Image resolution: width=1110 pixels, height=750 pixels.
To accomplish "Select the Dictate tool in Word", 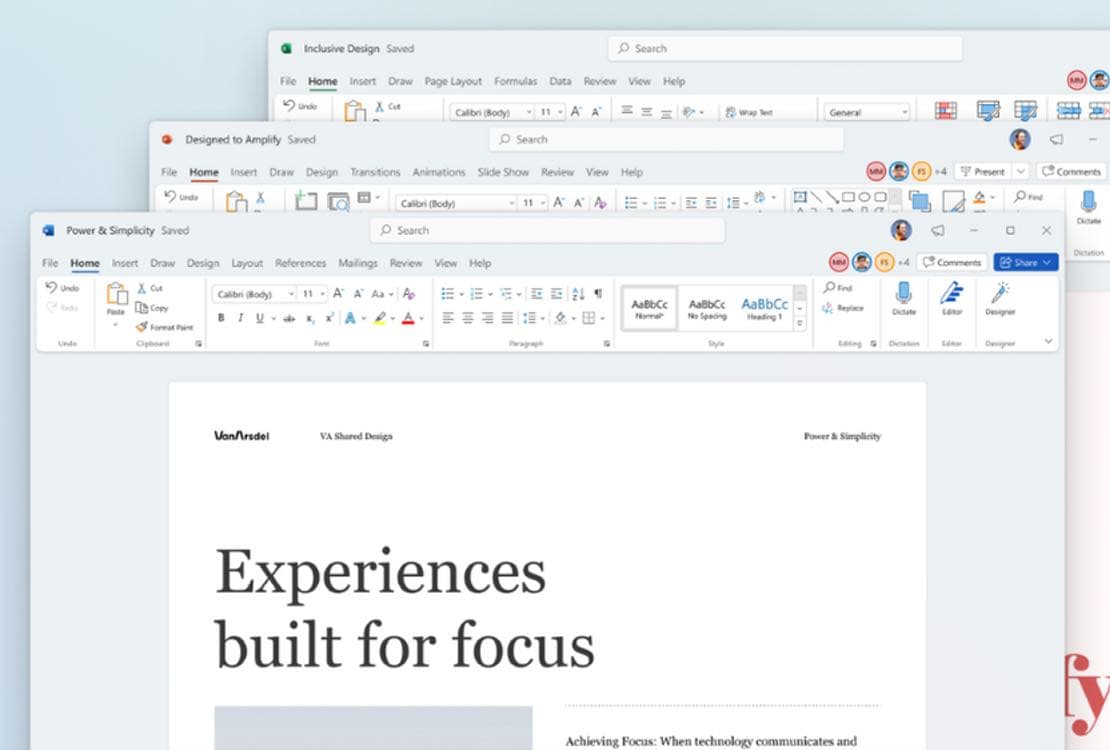I will (x=903, y=298).
